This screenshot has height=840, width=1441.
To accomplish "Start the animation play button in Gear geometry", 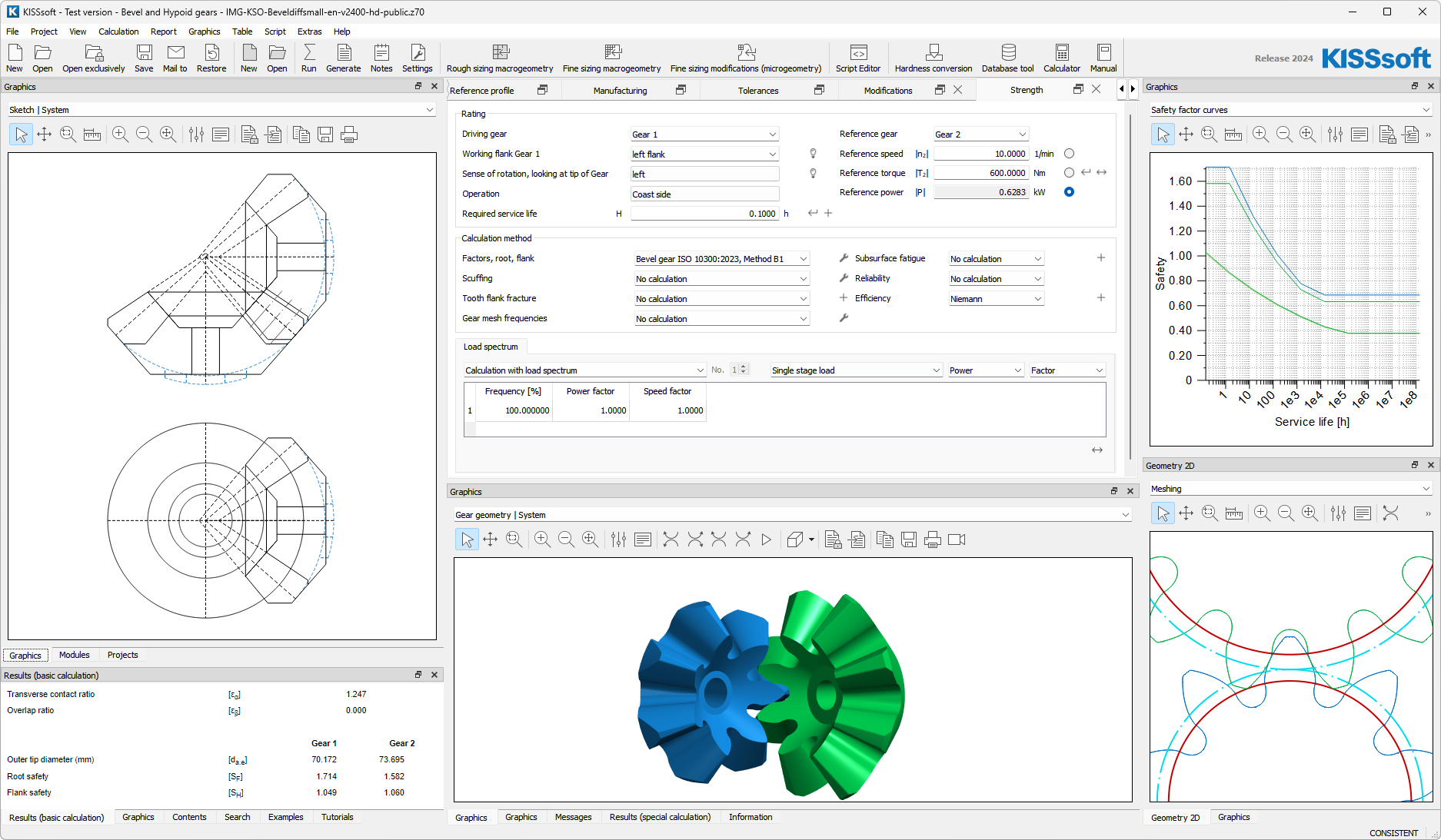I will pyautogui.click(x=766, y=540).
